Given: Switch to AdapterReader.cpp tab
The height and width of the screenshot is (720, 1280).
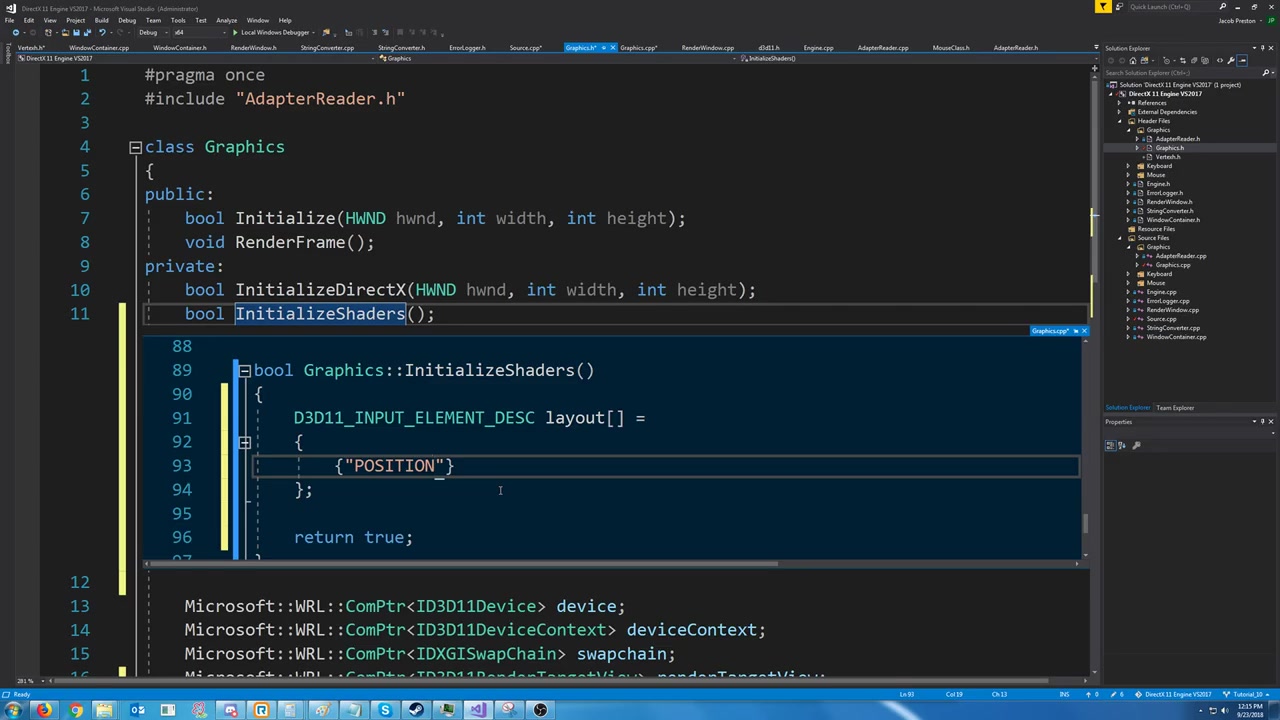Looking at the screenshot, I should pos(883,47).
